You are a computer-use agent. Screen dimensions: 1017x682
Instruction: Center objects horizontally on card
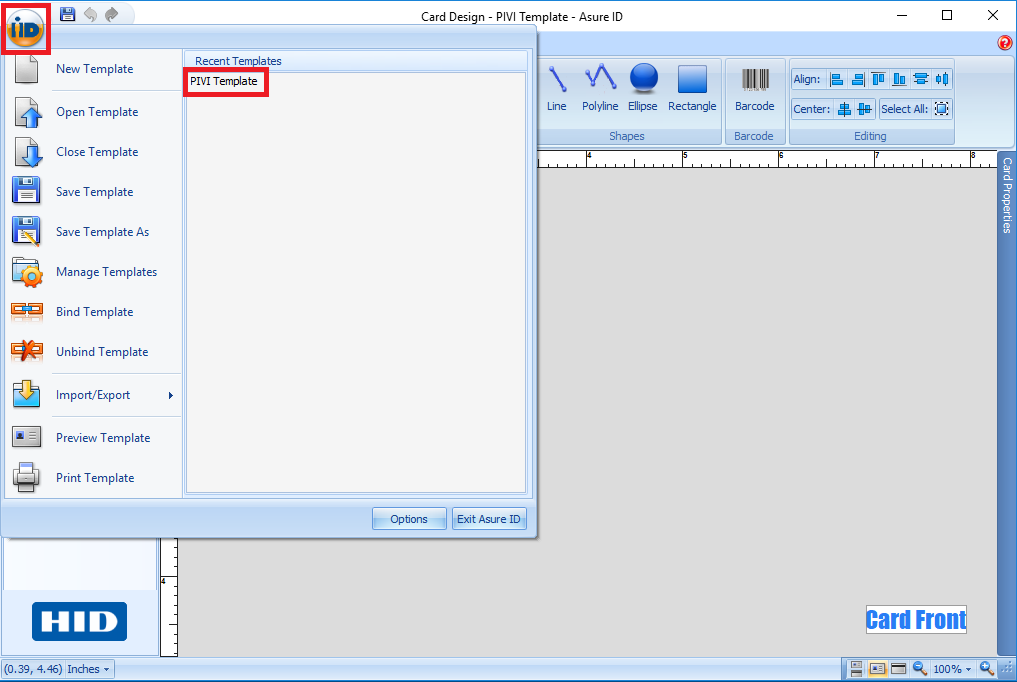tap(844, 109)
